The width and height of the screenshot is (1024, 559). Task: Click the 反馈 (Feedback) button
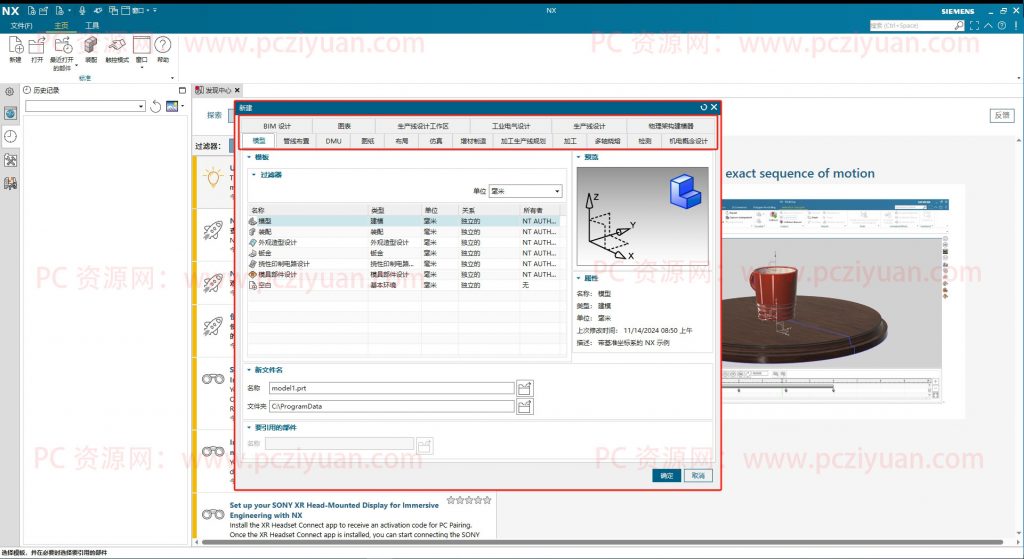point(1002,115)
